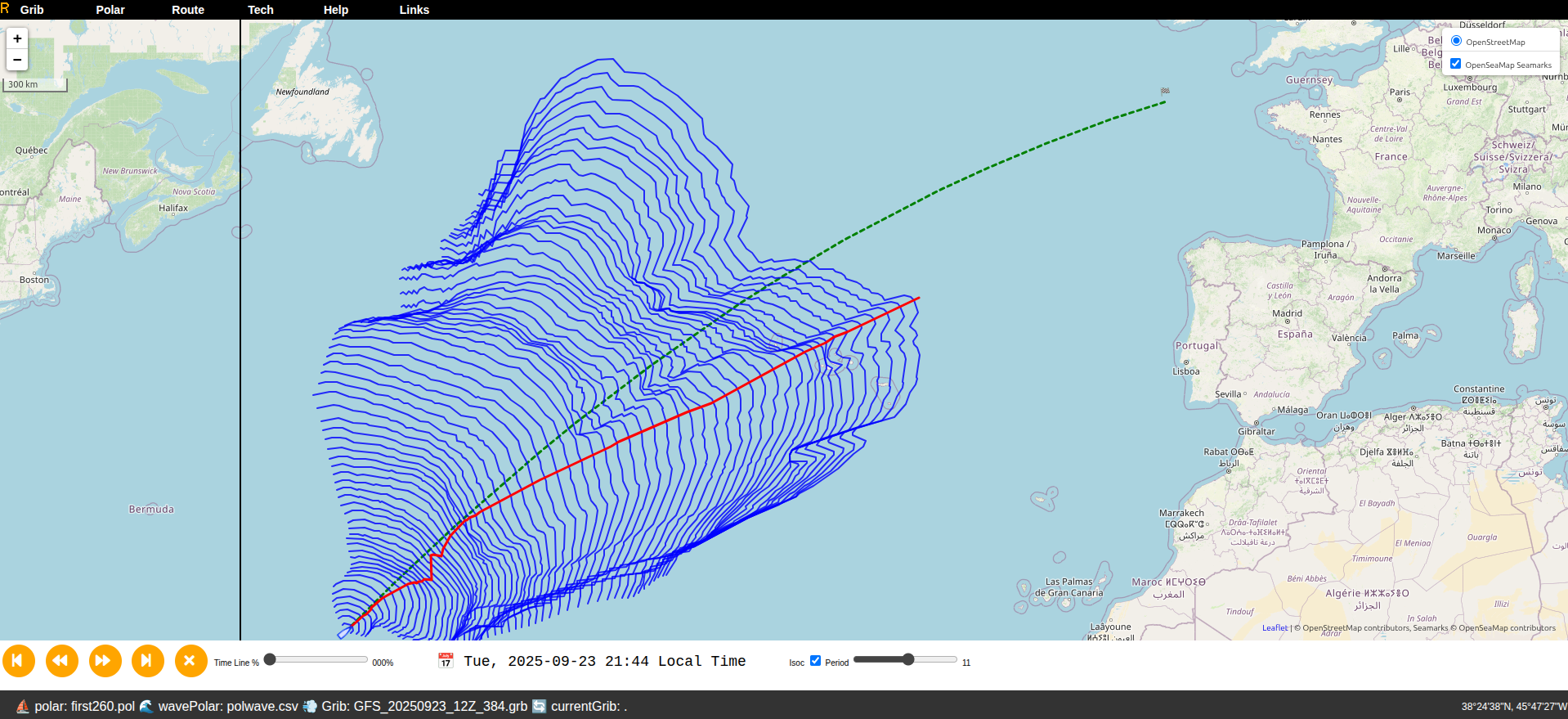This screenshot has height=719, width=1568.
Task: Toggle the OpenSeaMap Seamarks overlay checkbox
Action: (x=1455, y=64)
